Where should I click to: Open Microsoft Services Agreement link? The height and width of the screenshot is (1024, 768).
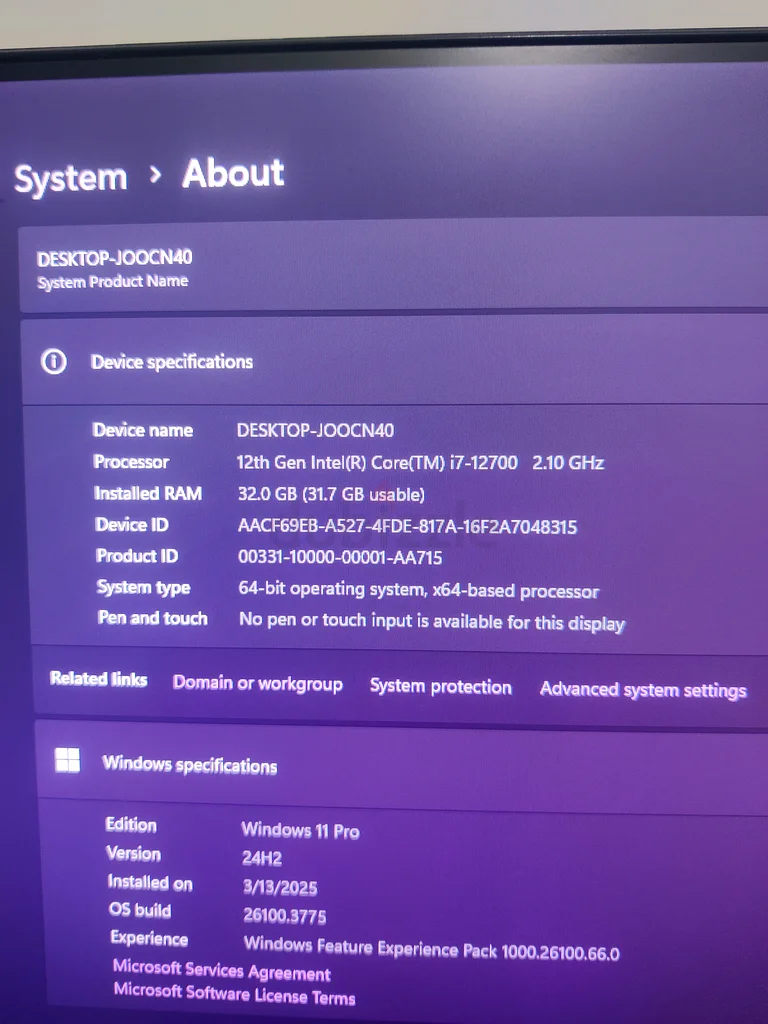click(x=222, y=970)
